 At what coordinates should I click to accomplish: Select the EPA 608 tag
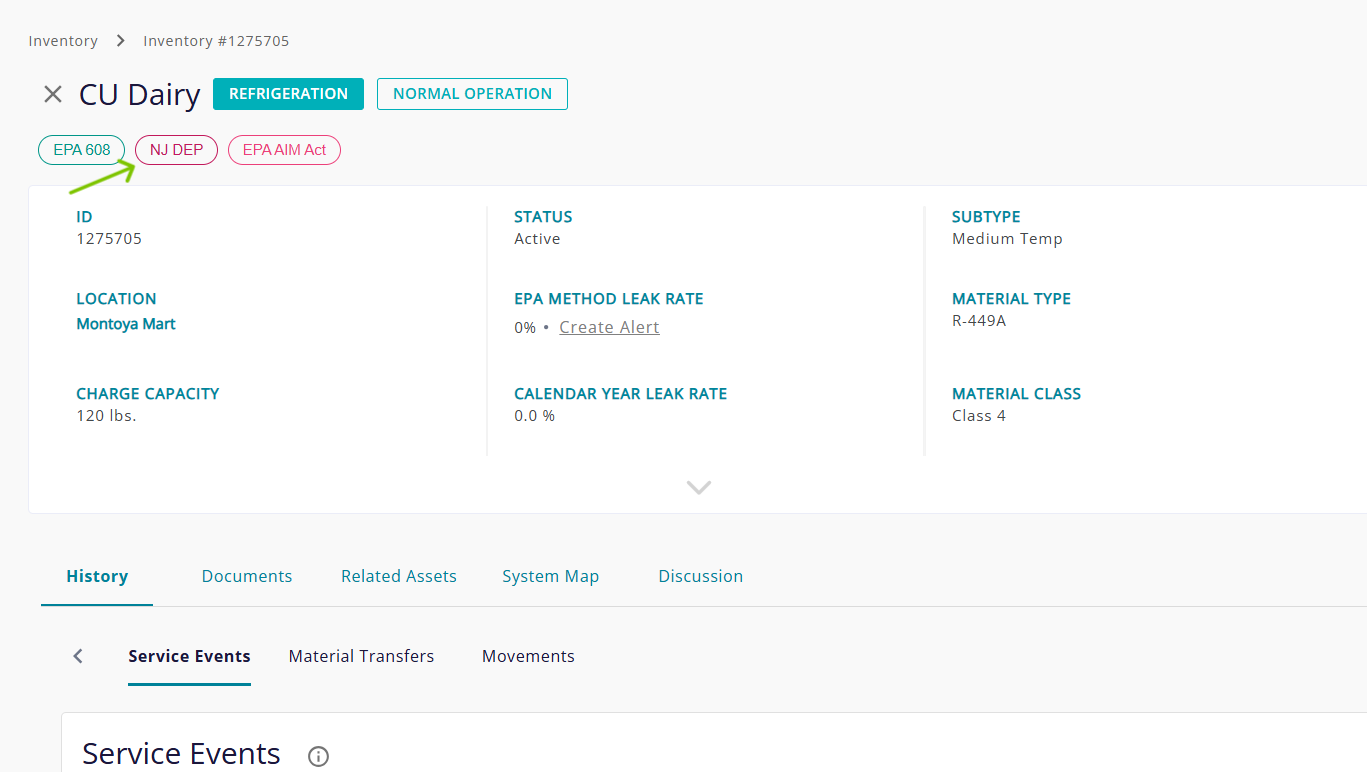point(82,150)
